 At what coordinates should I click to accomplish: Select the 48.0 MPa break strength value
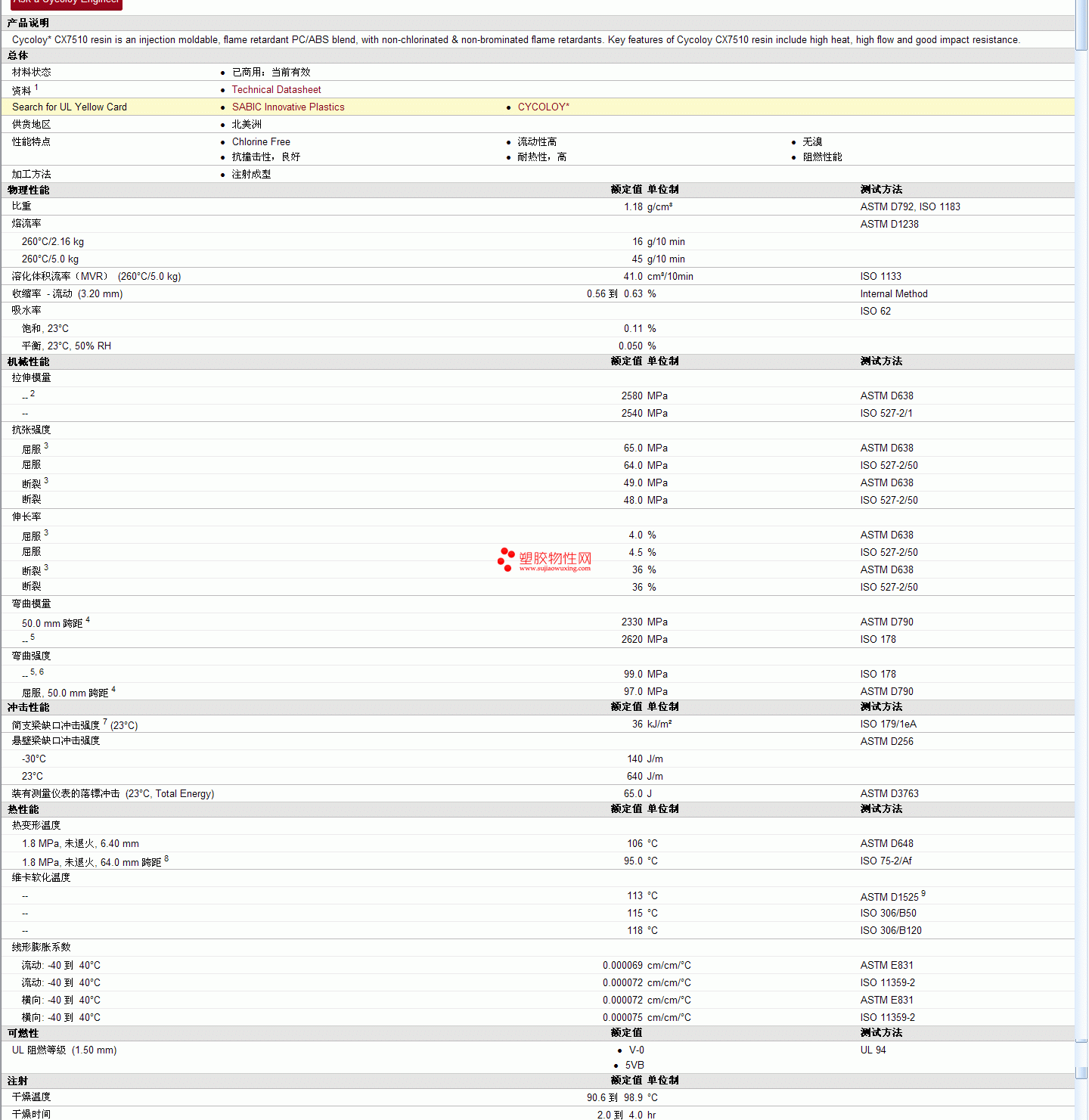646,500
